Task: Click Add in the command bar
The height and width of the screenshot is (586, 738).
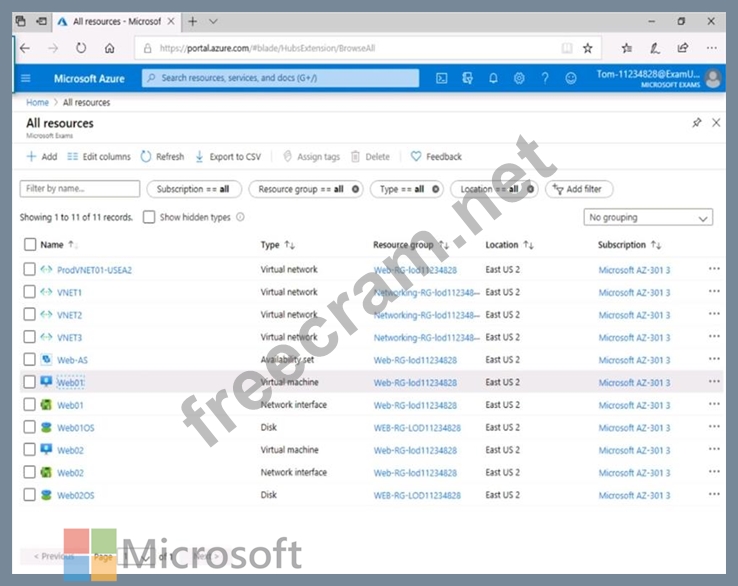Action: pyautogui.click(x=42, y=157)
